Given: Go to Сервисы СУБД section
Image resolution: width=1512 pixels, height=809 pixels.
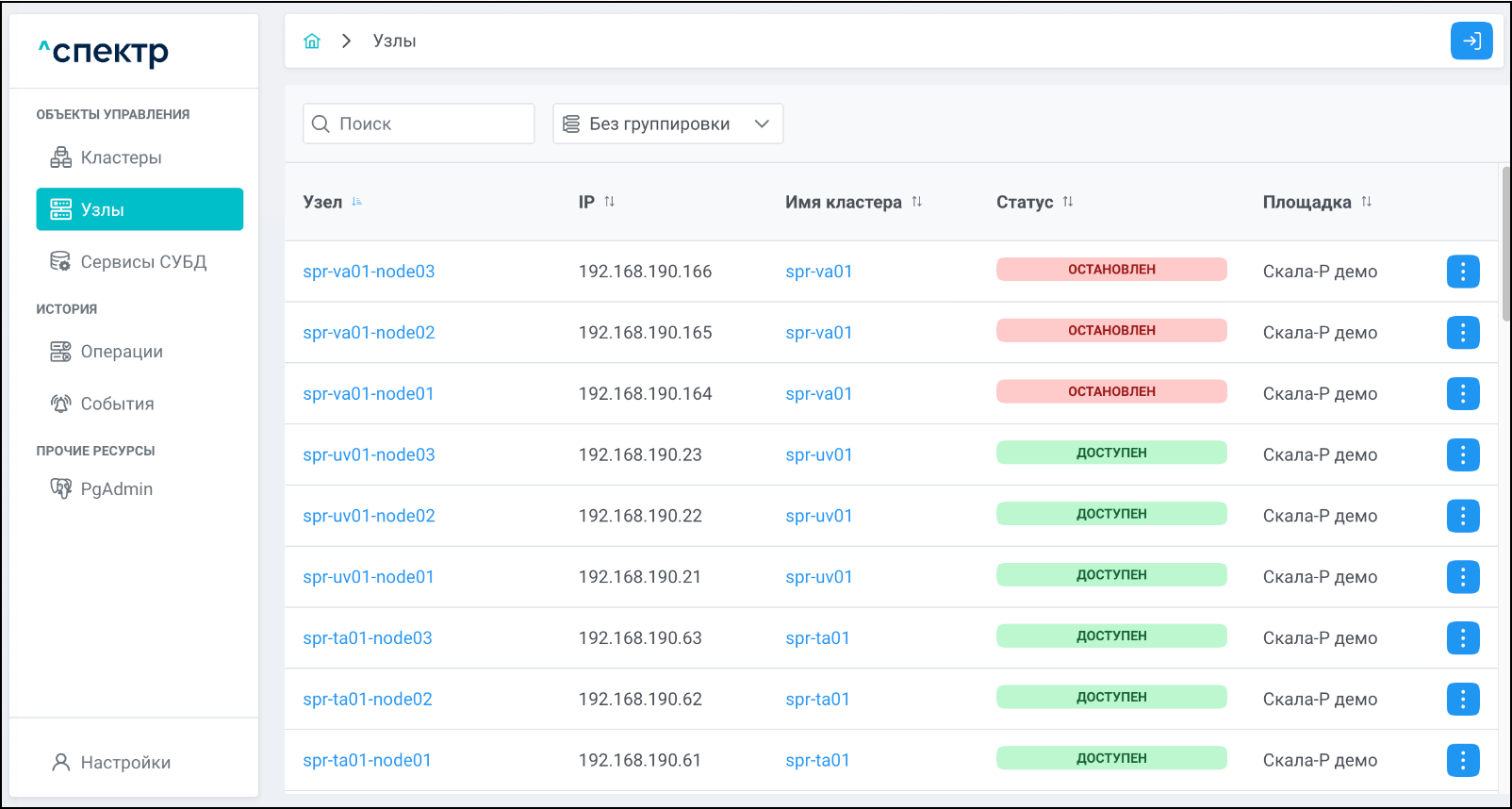Looking at the screenshot, I should pos(142,261).
